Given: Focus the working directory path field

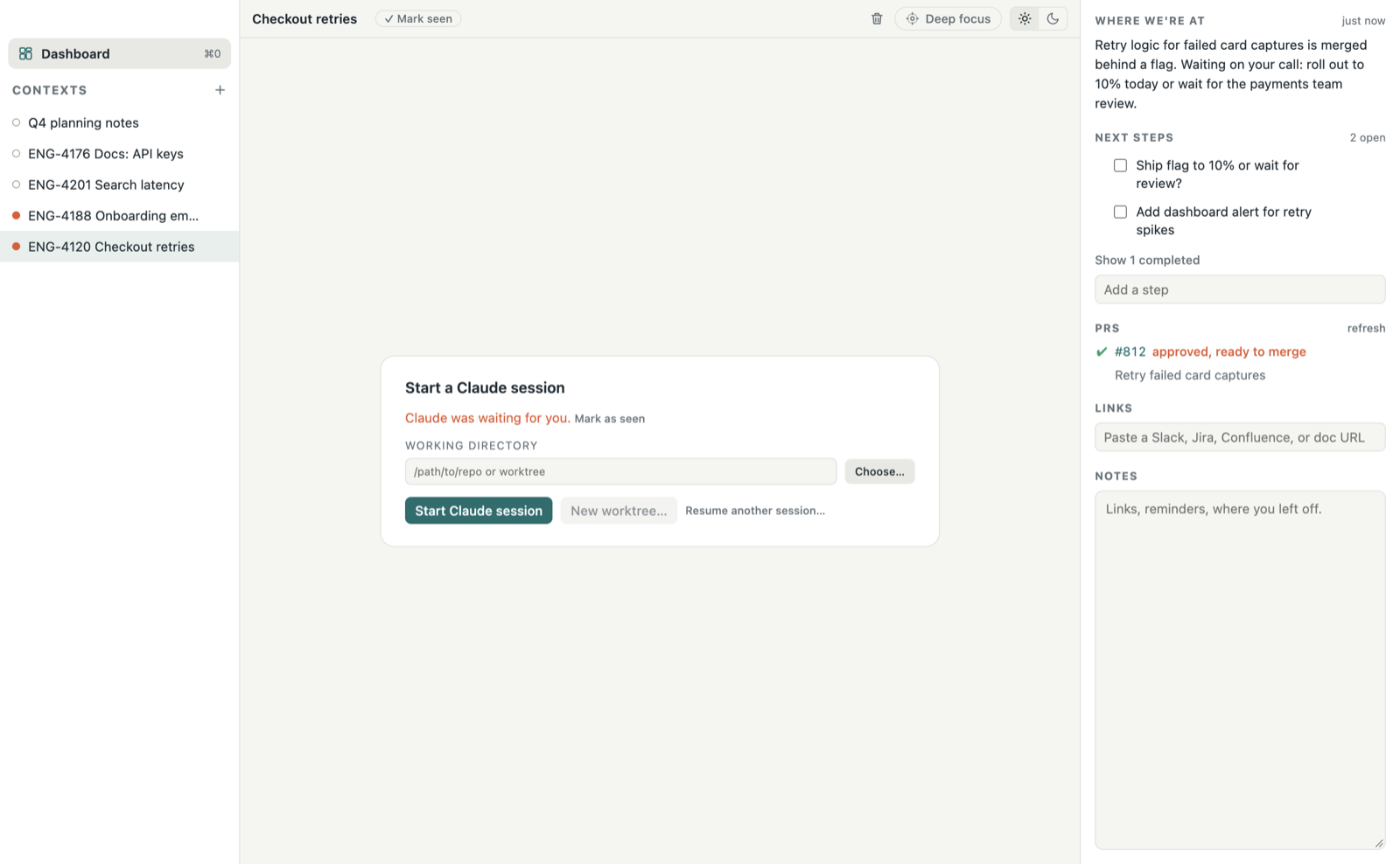Looking at the screenshot, I should coord(620,471).
